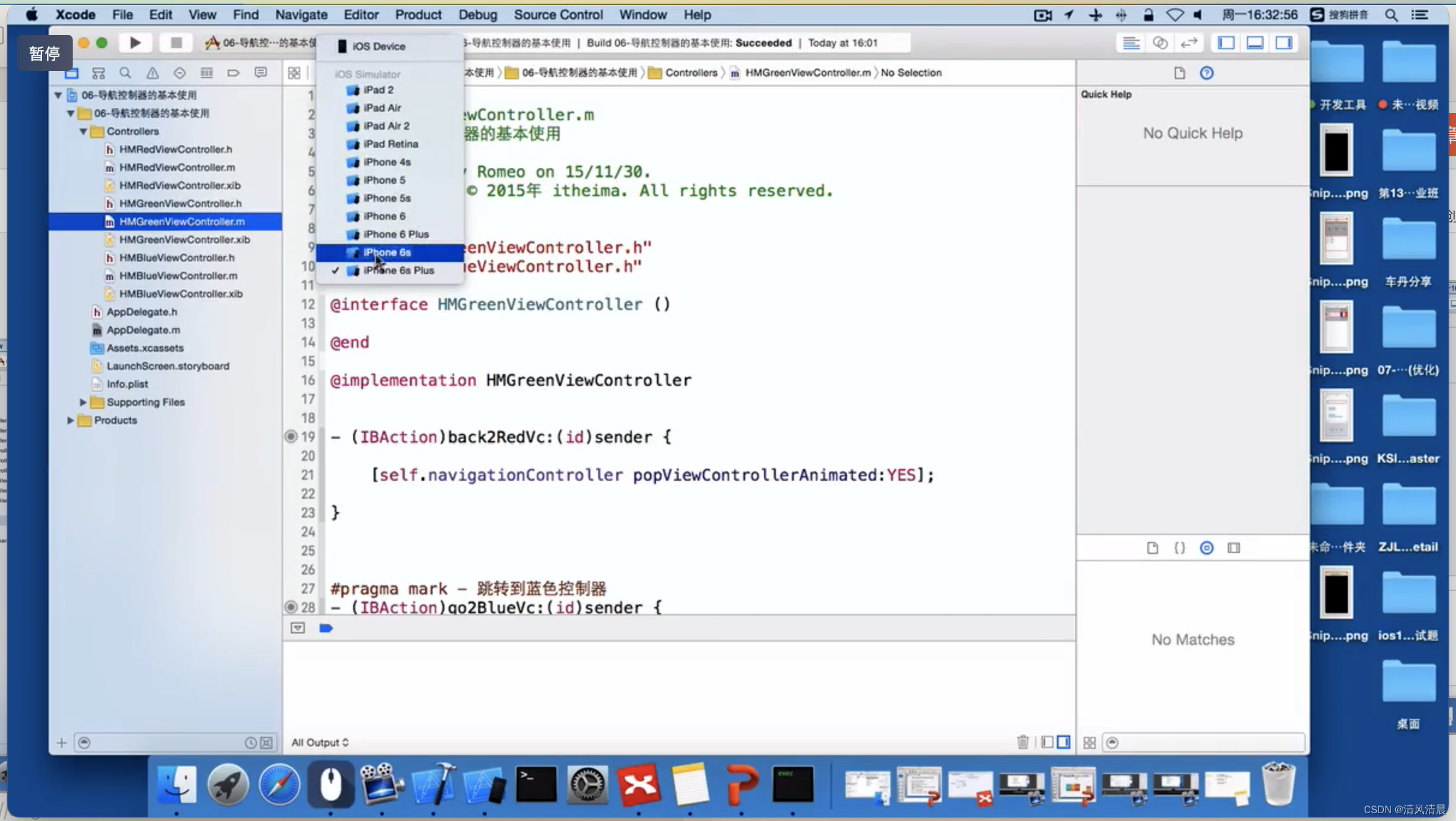Open AppDelegate.m file

pyautogui.click(x=143, y=329)
